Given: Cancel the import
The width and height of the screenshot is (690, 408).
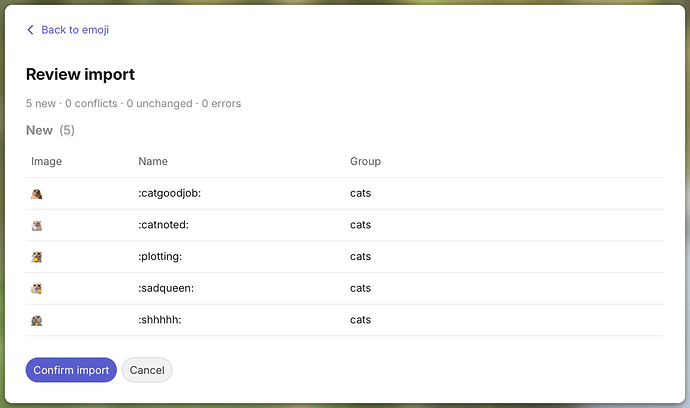Looking at the screenshot, I should click(x=147, y=370).
